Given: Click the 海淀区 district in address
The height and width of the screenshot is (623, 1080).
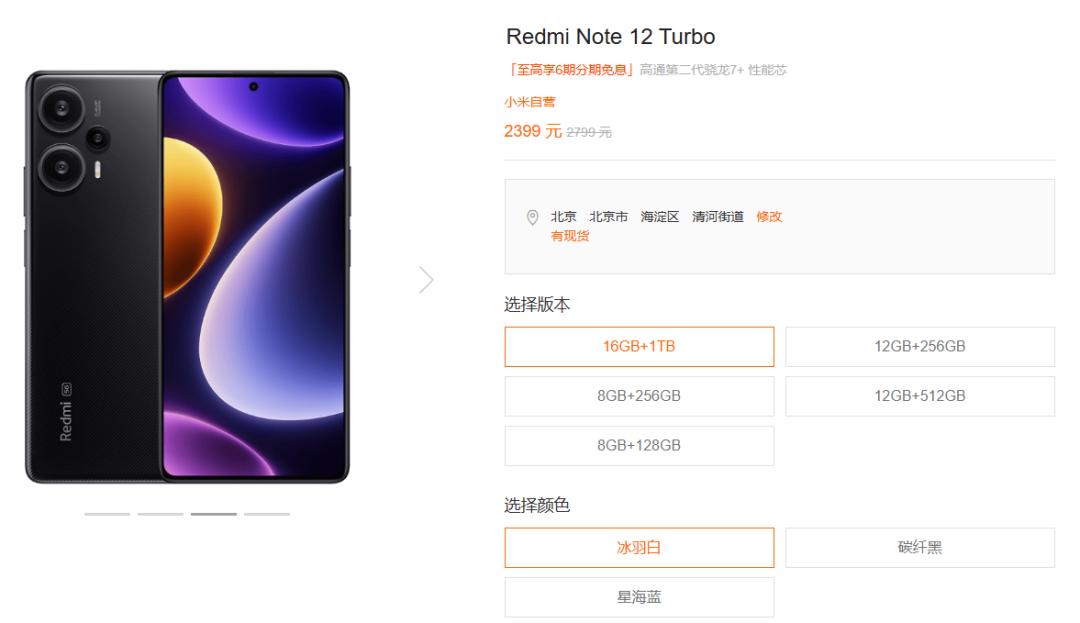Looking at the screenshot, I should pyautogui.click(x=660, y=217).
